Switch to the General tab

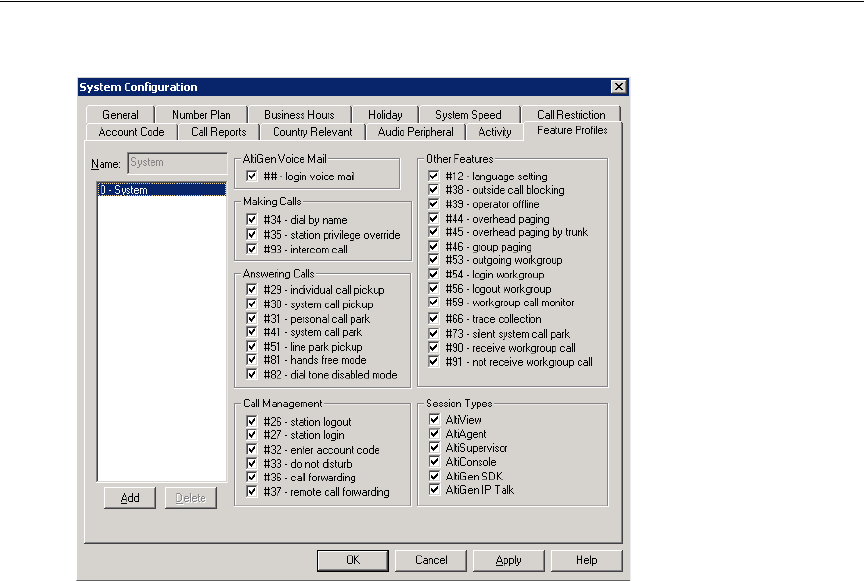coord(120,115)
